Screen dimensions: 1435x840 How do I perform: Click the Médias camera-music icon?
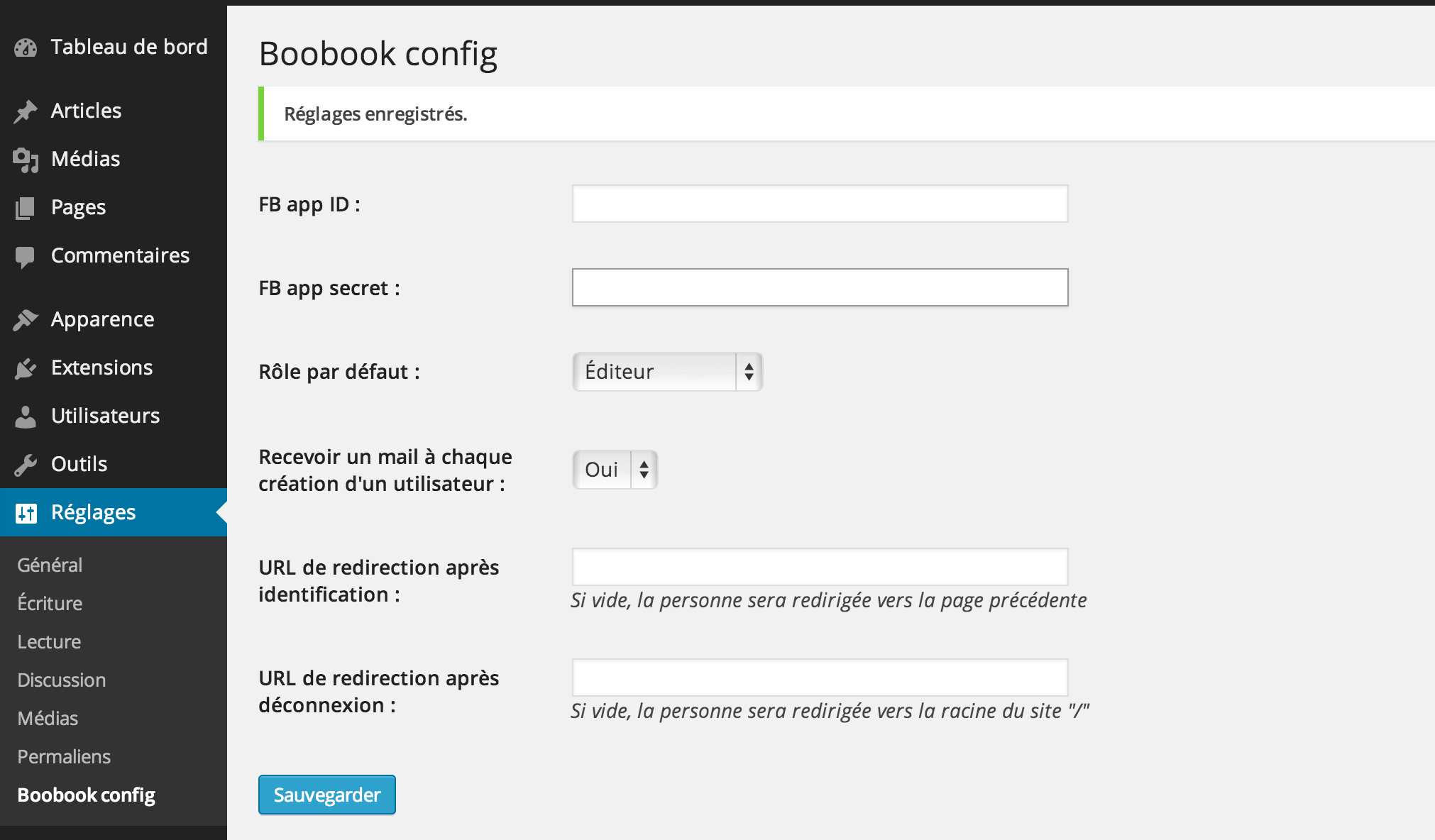26,160
